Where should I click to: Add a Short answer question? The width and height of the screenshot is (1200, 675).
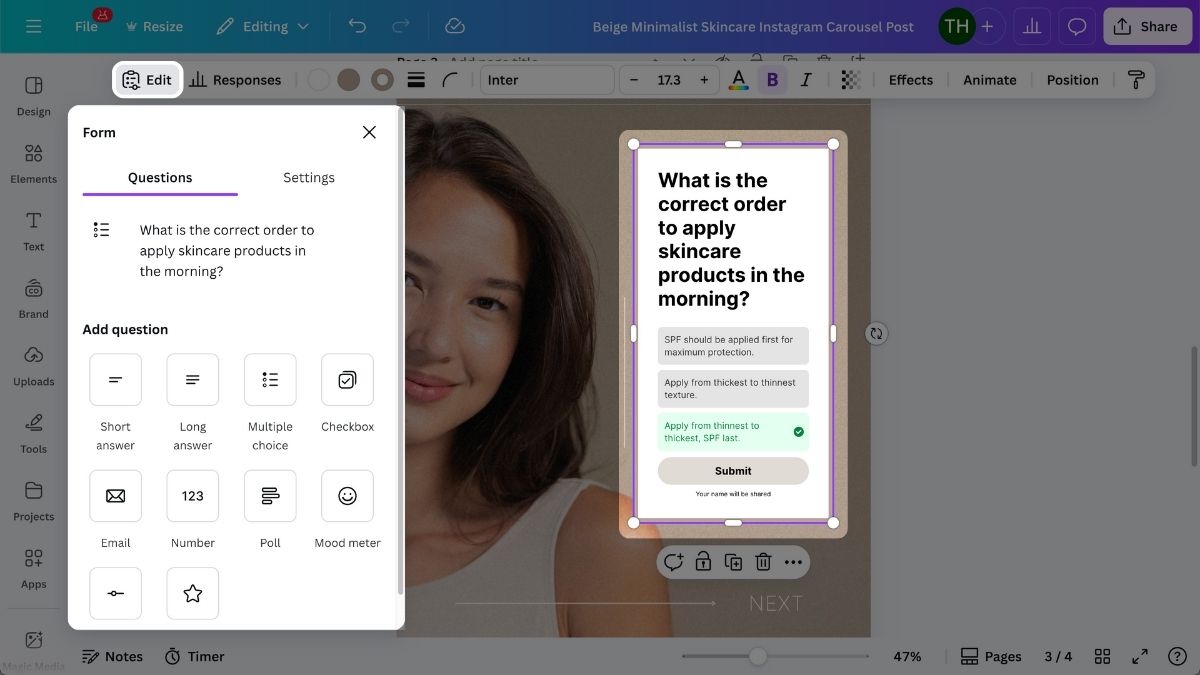[x=115, y=380]
